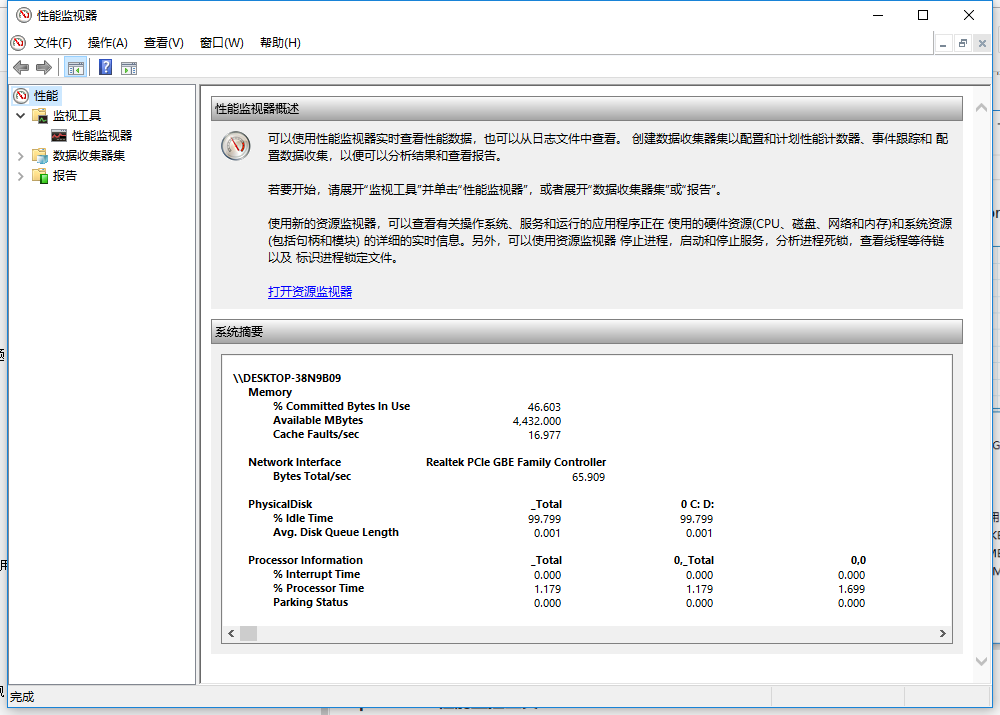1000x715 pixels.
Task: Toggle the console tree pane visibility
Action: [x=76, y=67]
